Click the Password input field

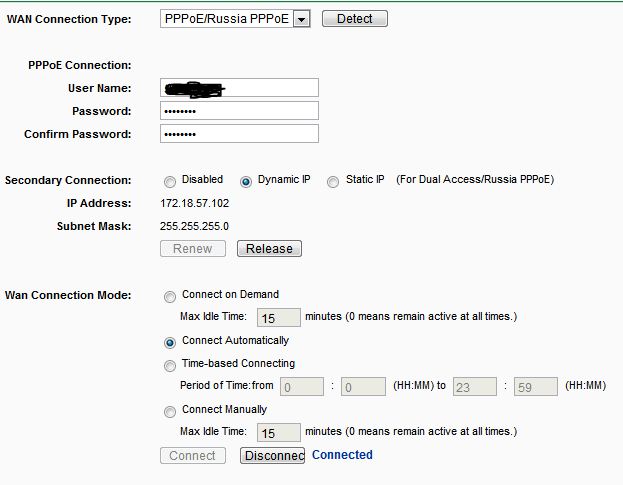point(239,111)
